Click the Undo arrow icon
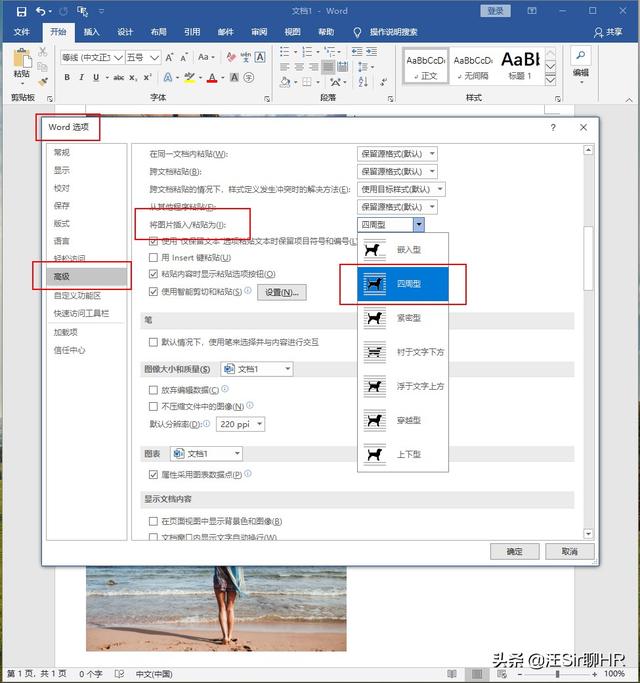Screen dimensions: 640x683 [x=41, y=11]
